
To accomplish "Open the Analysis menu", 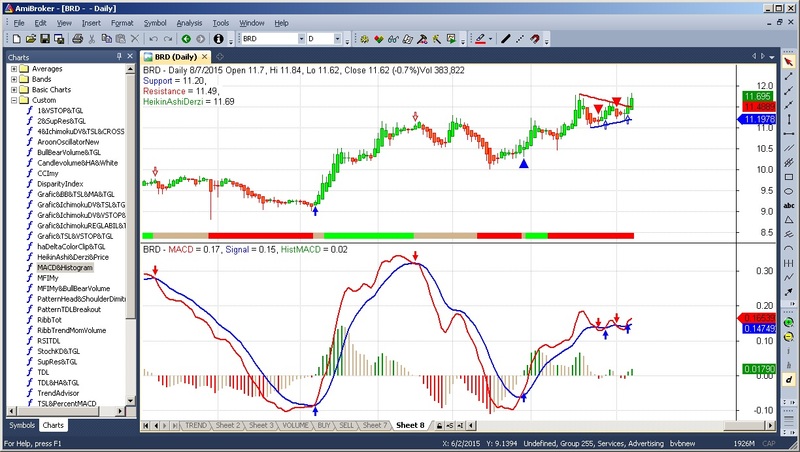I will point(189,23).
